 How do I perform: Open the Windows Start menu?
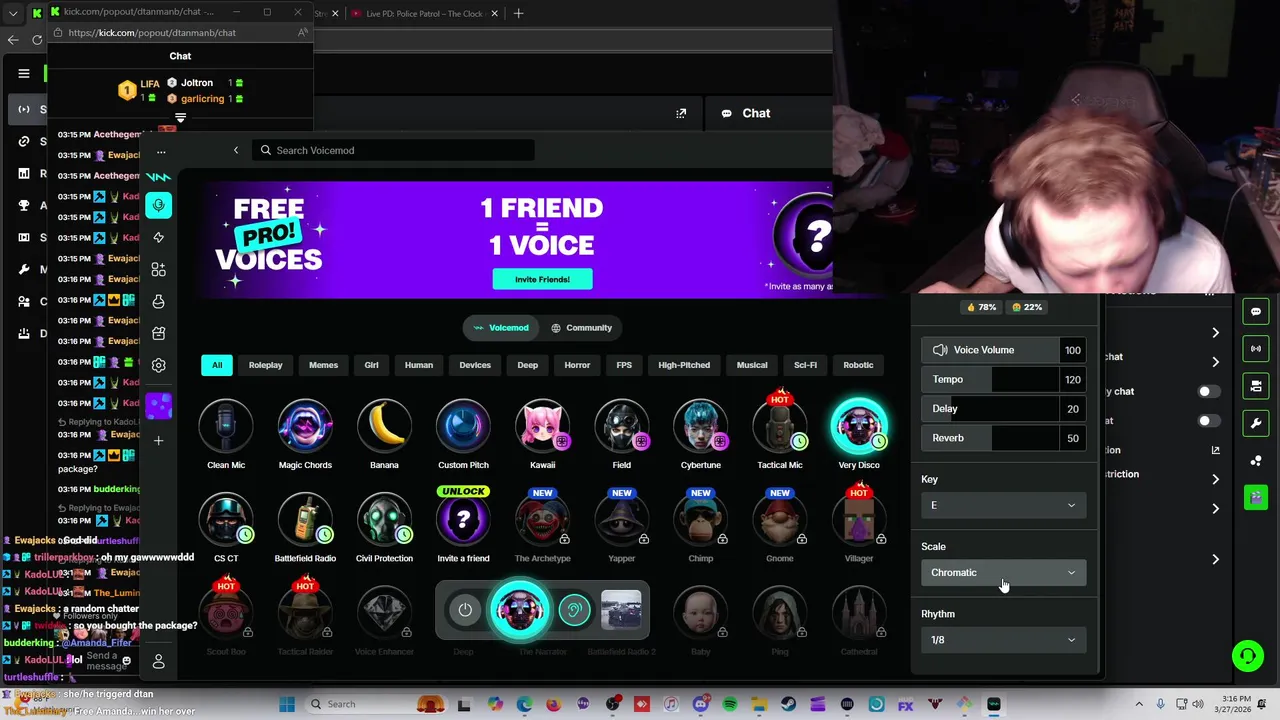[287, 704]
